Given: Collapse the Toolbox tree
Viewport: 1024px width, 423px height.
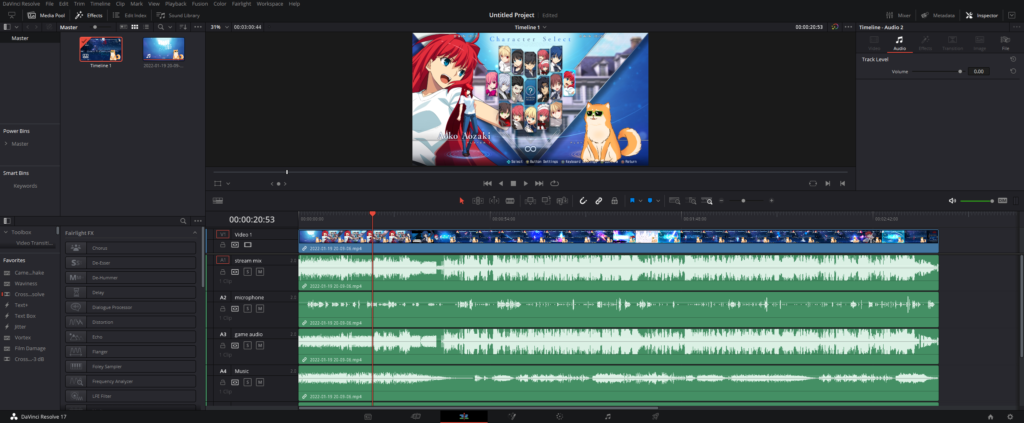Looking at the screenshot, I should click(x=6, y=232).
